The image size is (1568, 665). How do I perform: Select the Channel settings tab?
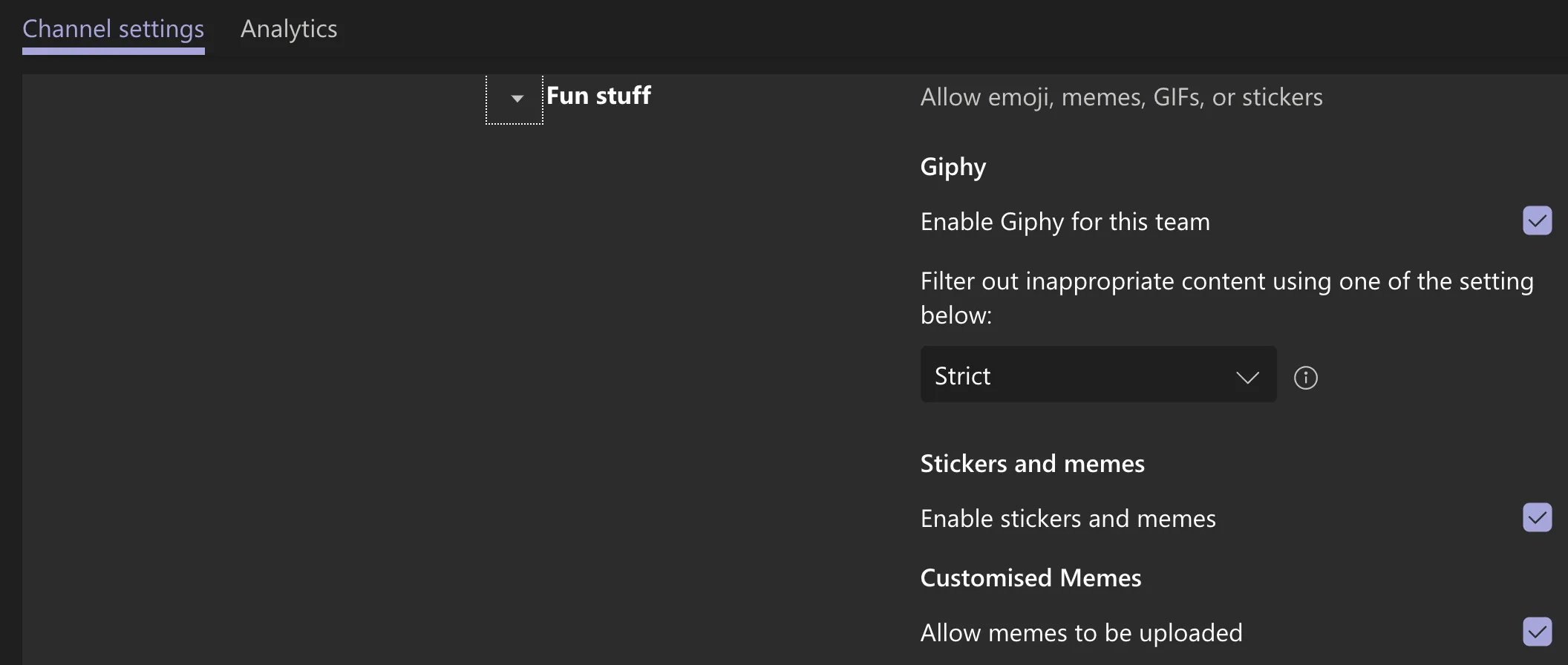pyautogui.click(x=113, y=28)
